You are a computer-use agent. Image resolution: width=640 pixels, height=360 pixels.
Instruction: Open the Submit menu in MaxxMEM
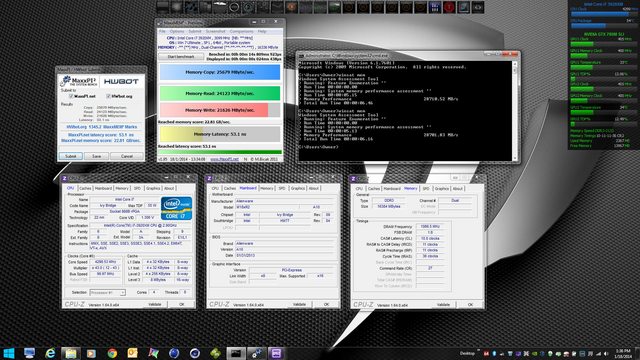click(x=195, y=31)
